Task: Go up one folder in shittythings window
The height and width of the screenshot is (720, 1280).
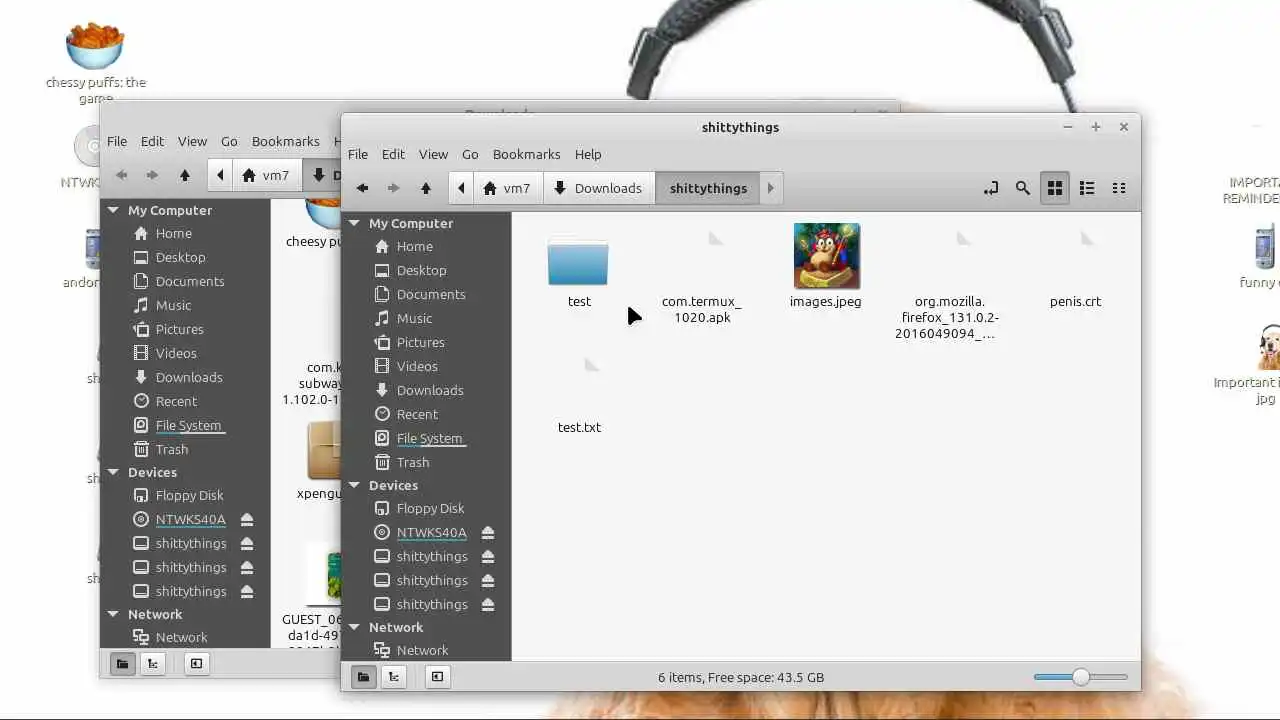Action: pos(425,188)
